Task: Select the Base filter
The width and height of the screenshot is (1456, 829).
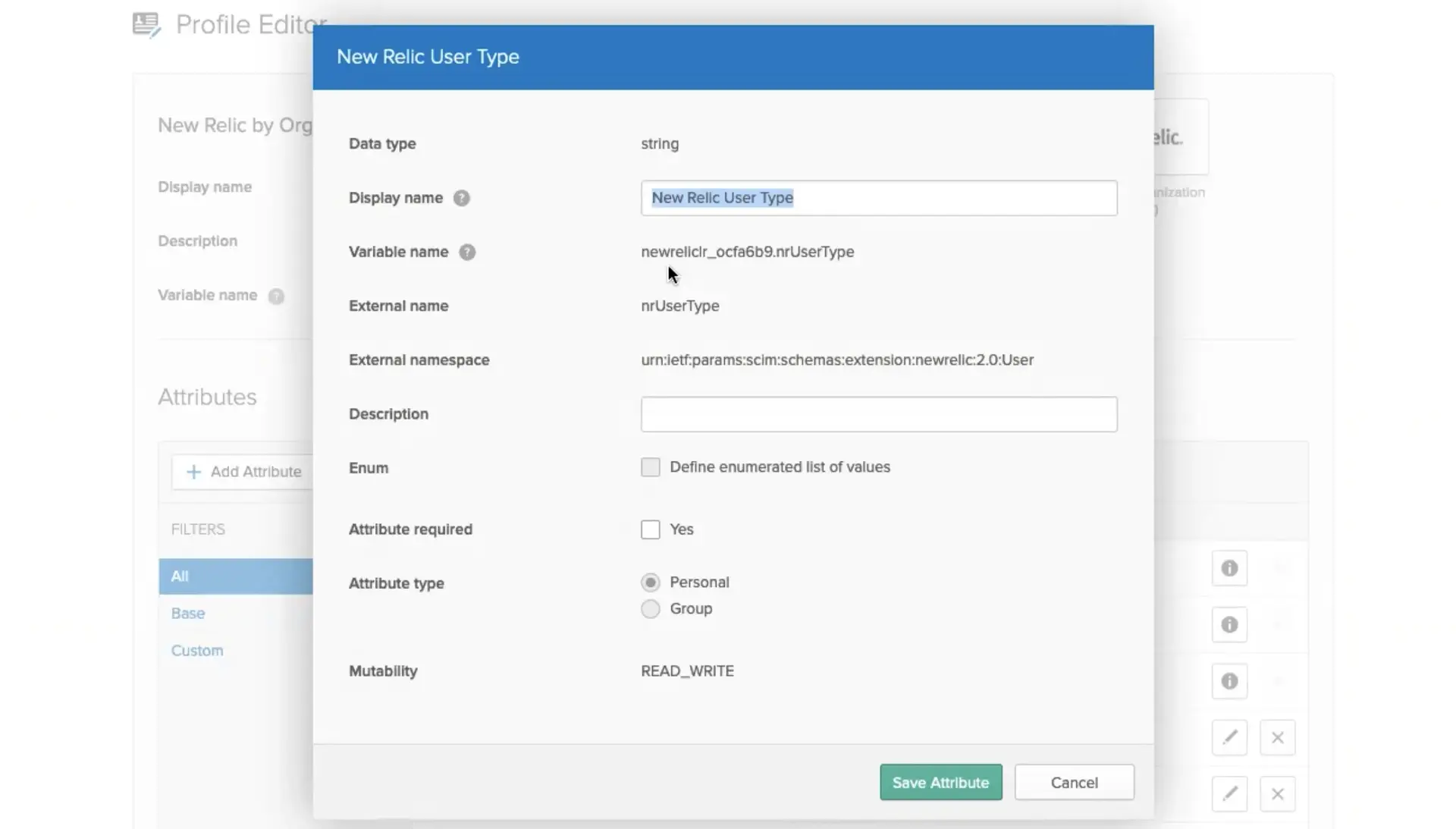Action: pos(187,614)
